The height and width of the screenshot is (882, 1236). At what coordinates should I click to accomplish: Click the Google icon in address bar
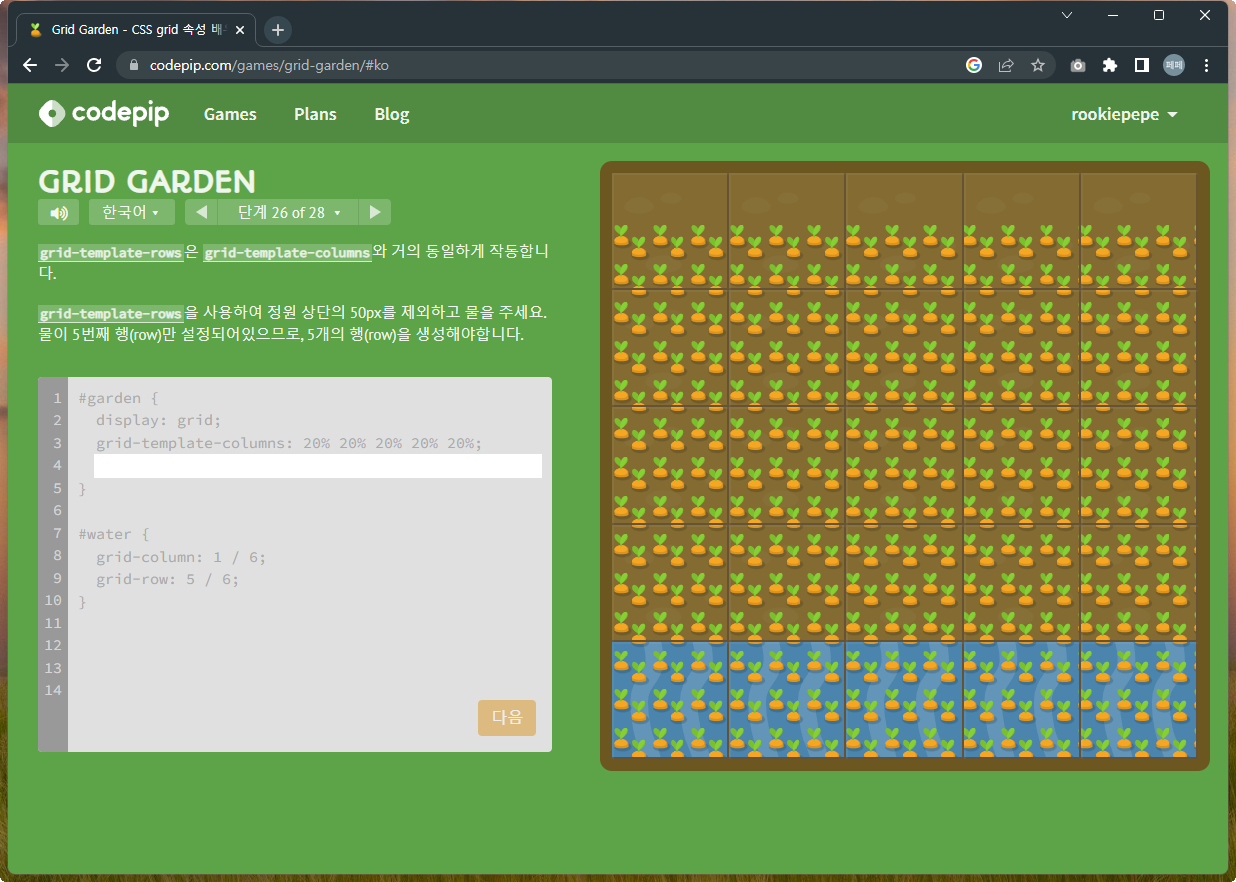pos(974,65)
